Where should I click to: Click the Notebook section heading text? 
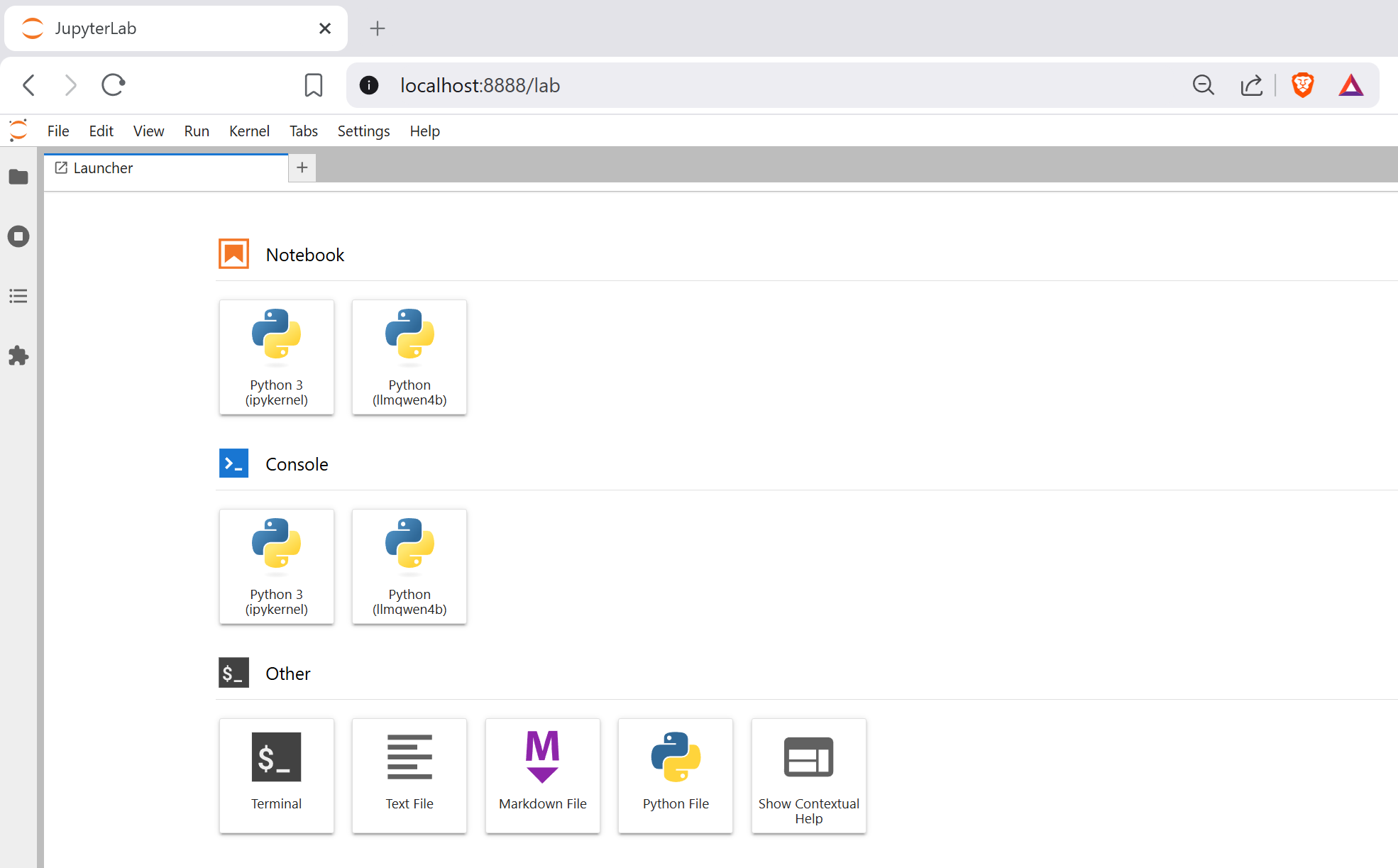(305, 255)
